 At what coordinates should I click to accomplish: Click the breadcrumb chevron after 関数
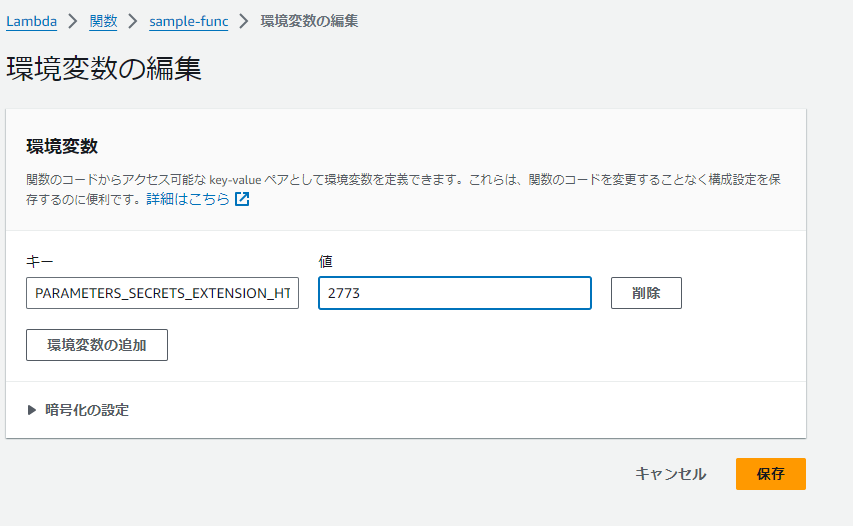click(x=133, y=21)
